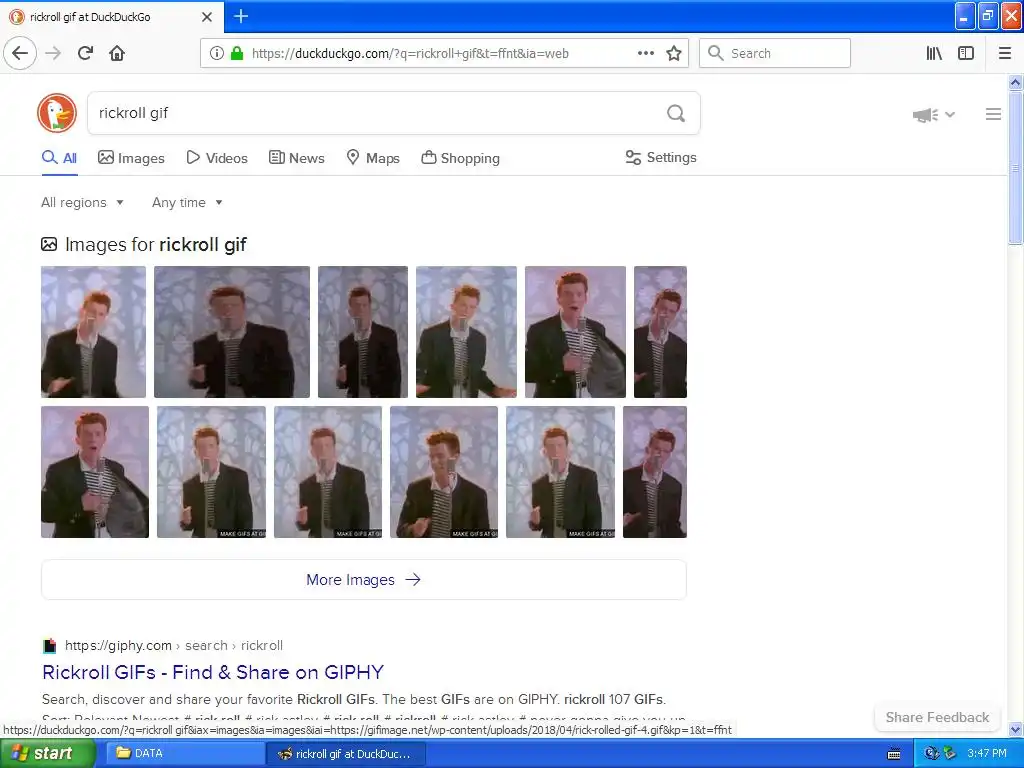Open third thumbnail in bottom image row

tap(328, 472)
